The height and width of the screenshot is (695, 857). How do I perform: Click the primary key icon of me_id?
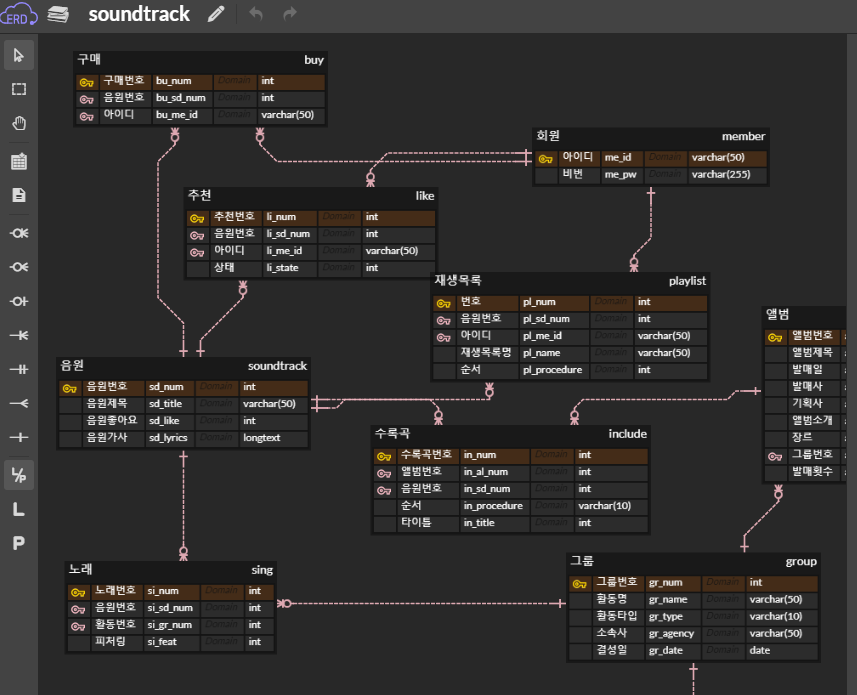(545, 159)
